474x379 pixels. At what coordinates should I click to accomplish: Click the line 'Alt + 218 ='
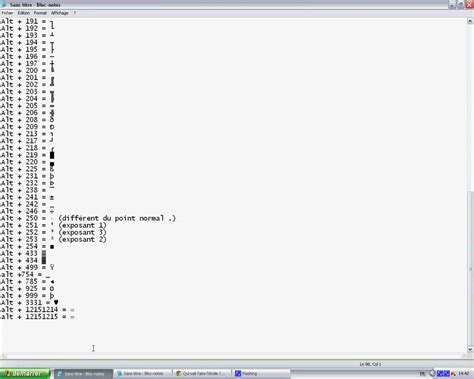27,148
